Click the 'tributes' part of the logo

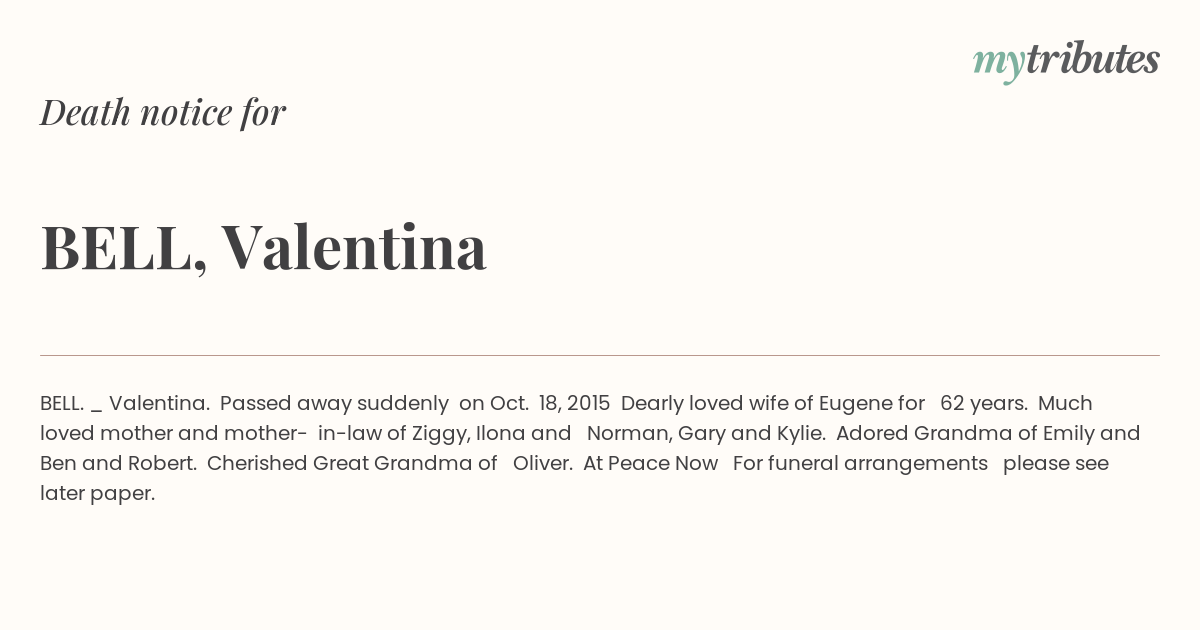click(1093, 59)
